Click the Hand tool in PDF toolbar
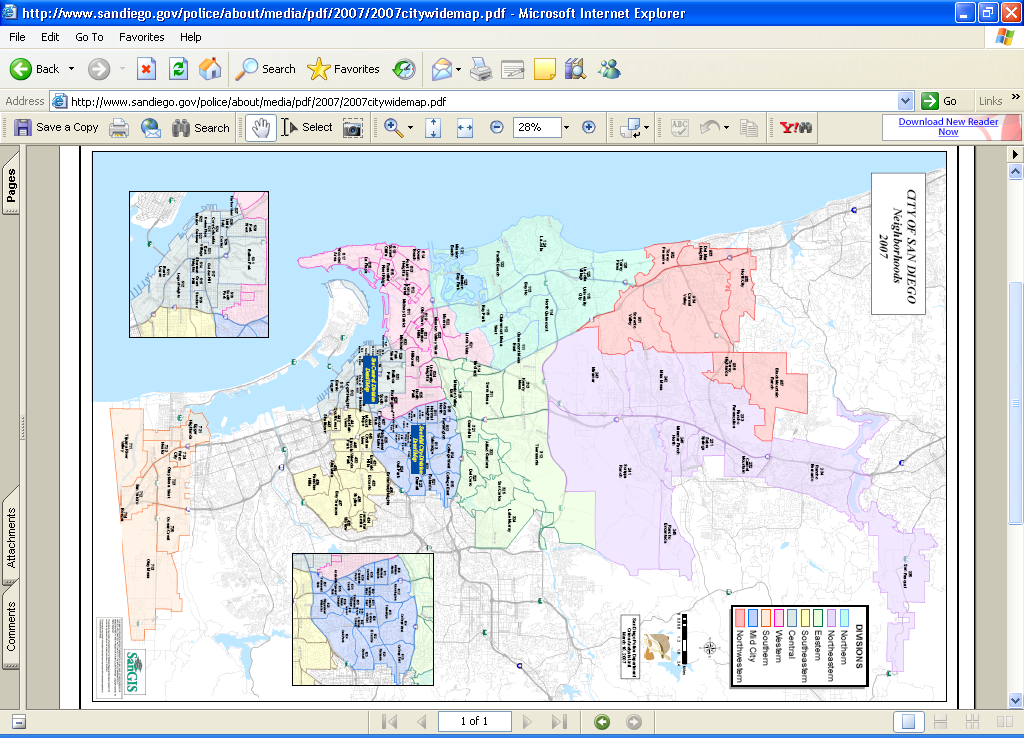The height and width of the screenshot is (738, 1024). (261, 128)
